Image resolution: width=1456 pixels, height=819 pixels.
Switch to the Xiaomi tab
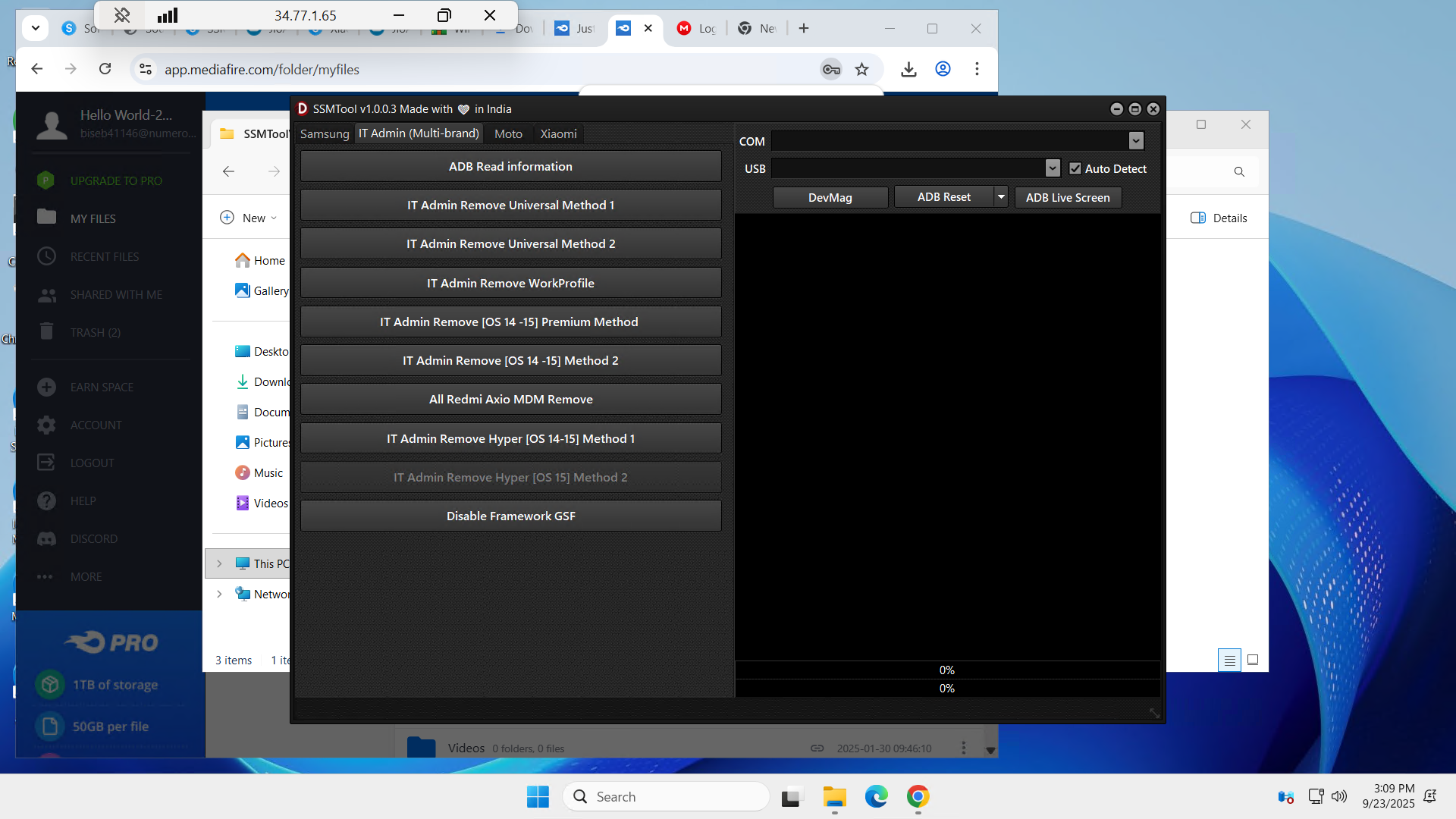click(x=558, y=134)
